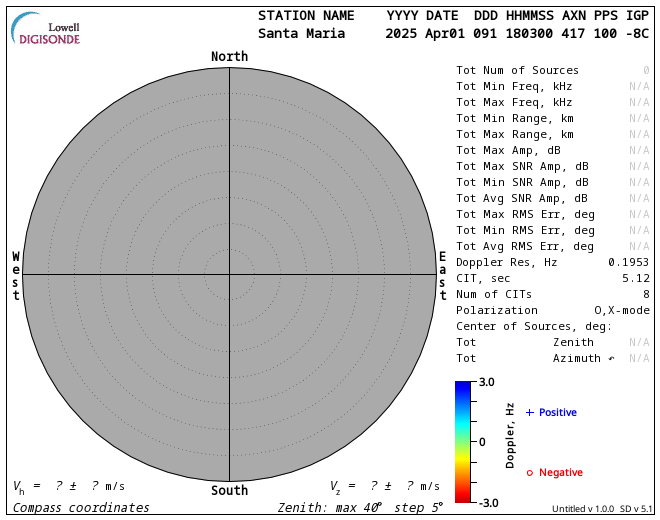Click the time value 180300

coord(529,33)
